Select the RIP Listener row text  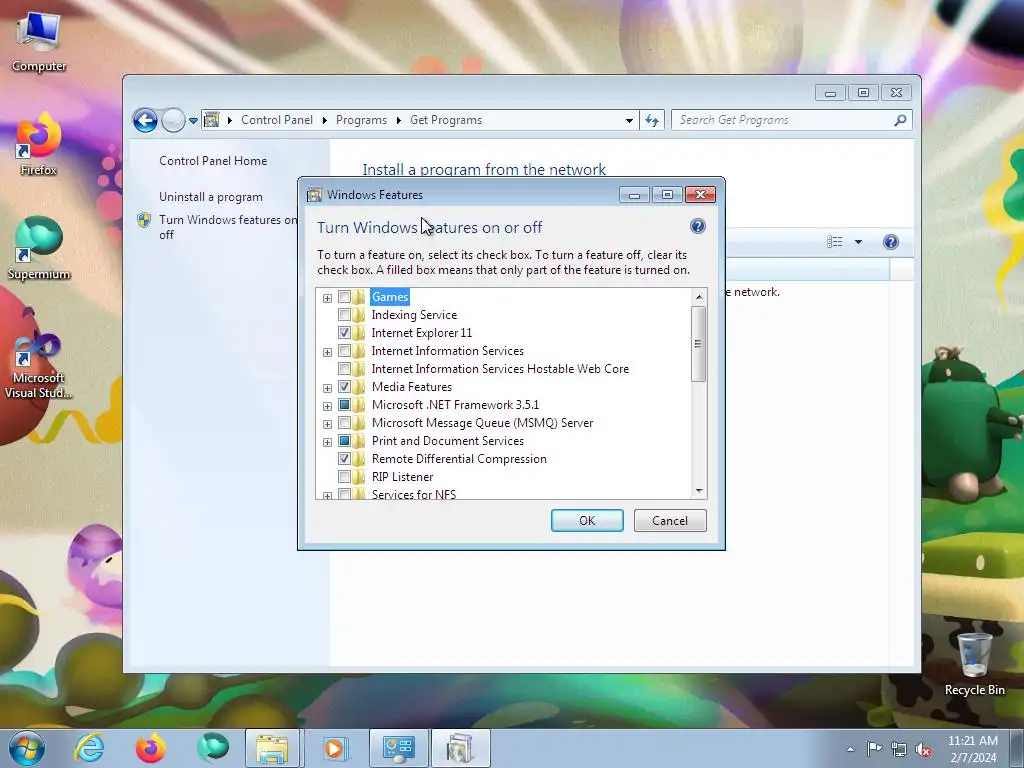click(x=402, y=477)
